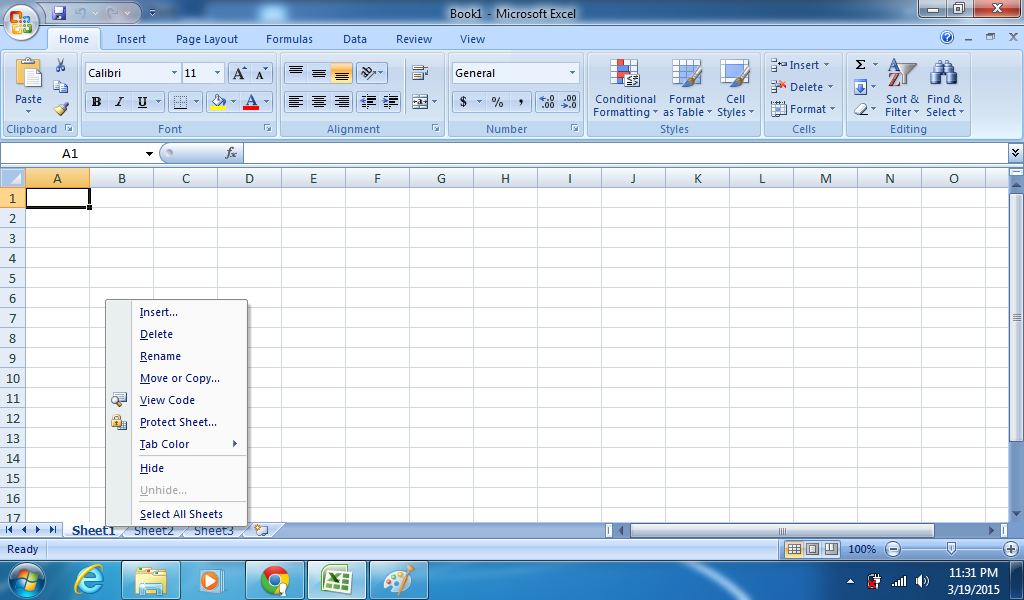Center text horizontally
The width and height of the screenshot is (1024, 600).
pos(319,102)
